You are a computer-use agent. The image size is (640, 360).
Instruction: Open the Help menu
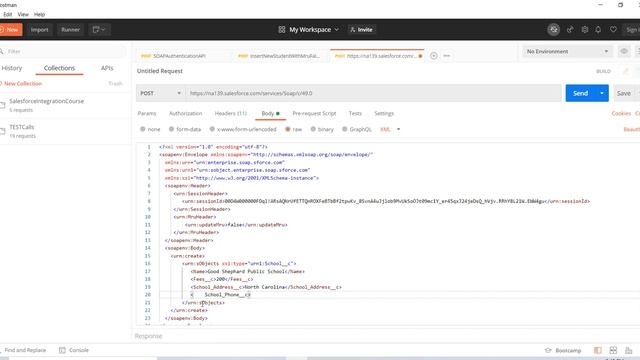click(40, 14)
